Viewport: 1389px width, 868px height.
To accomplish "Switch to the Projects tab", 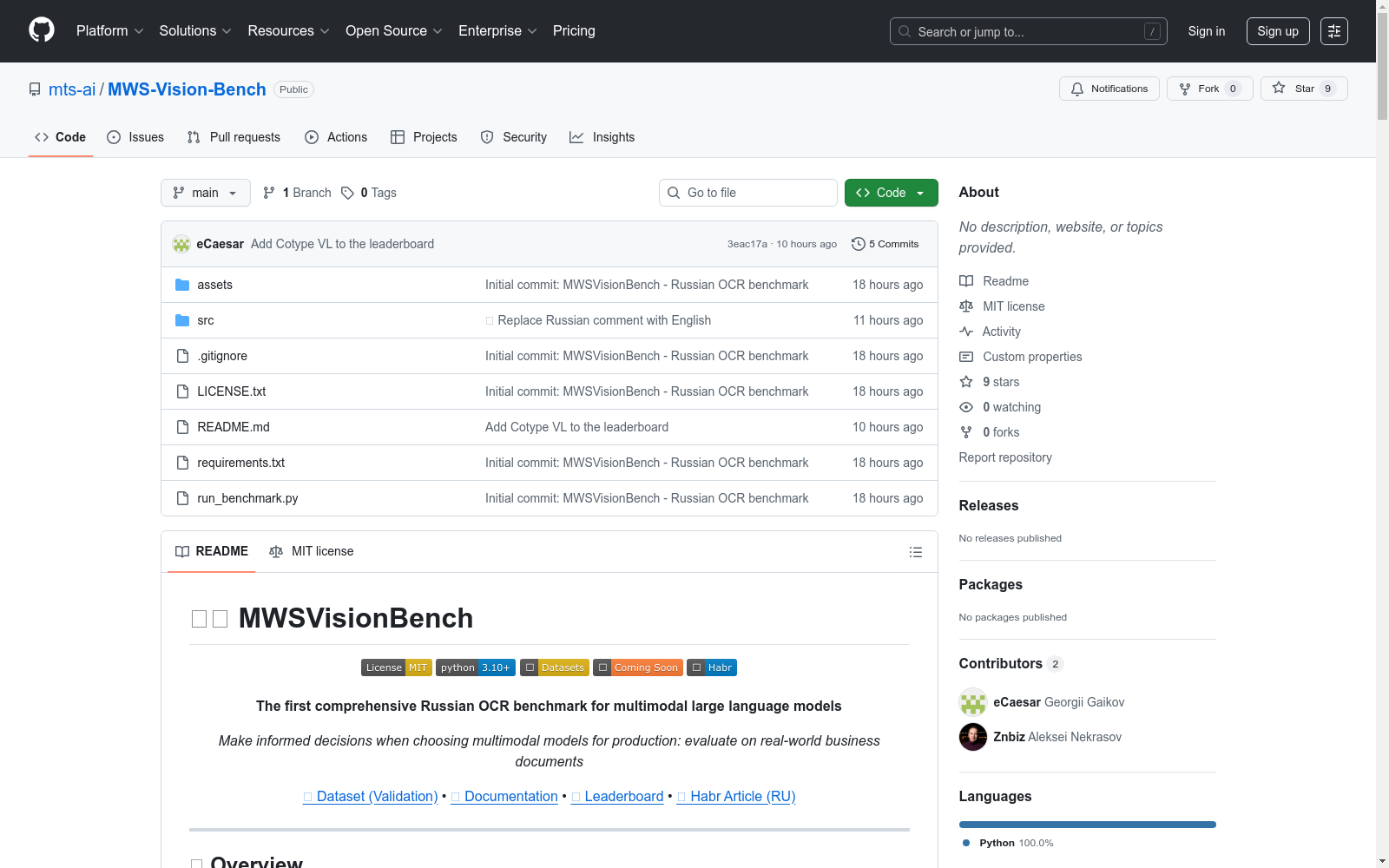I will 424,137.
